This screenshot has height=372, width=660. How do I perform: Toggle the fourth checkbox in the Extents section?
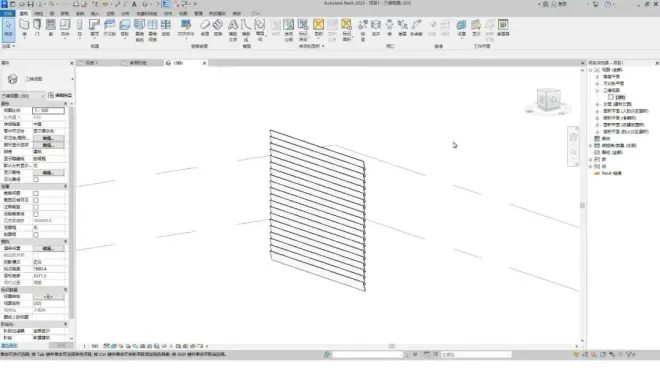pyautogui.click(x=36, y=214)
